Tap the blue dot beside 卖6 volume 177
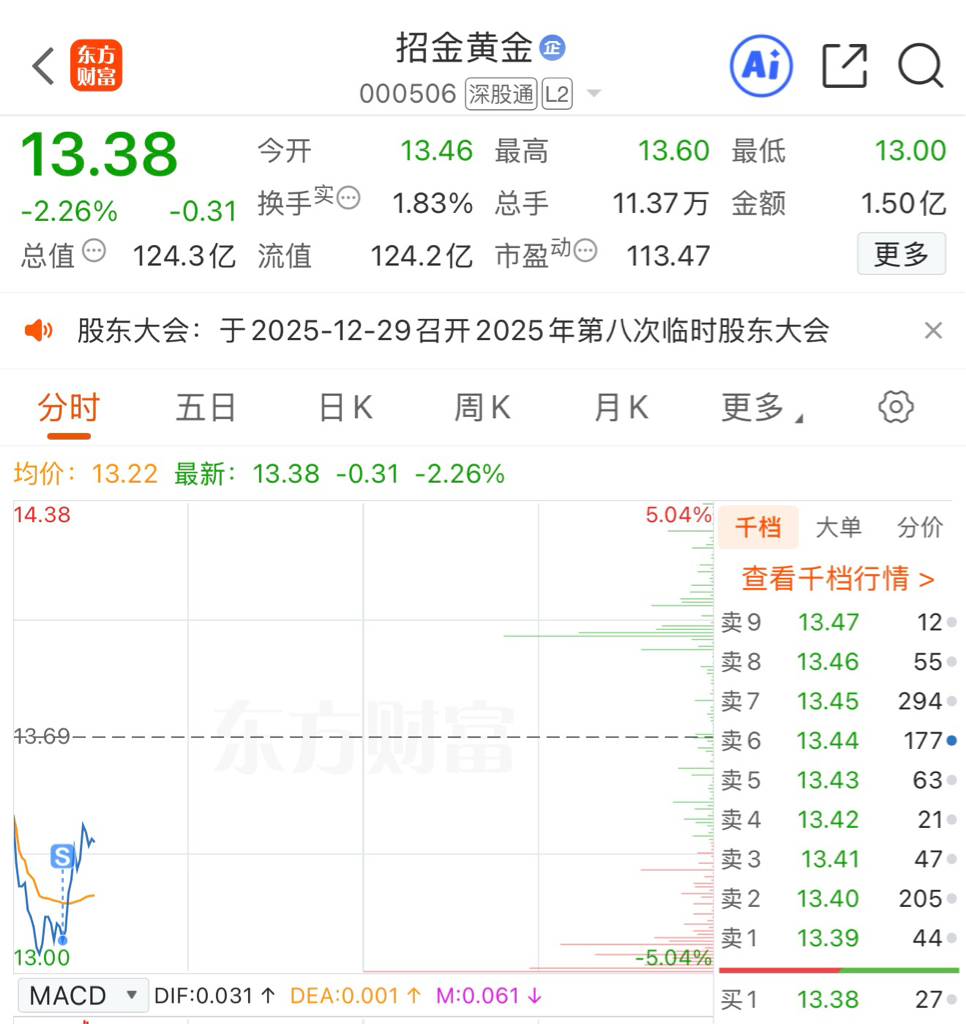Viewport: 966px width, 1024px height. 952,741
